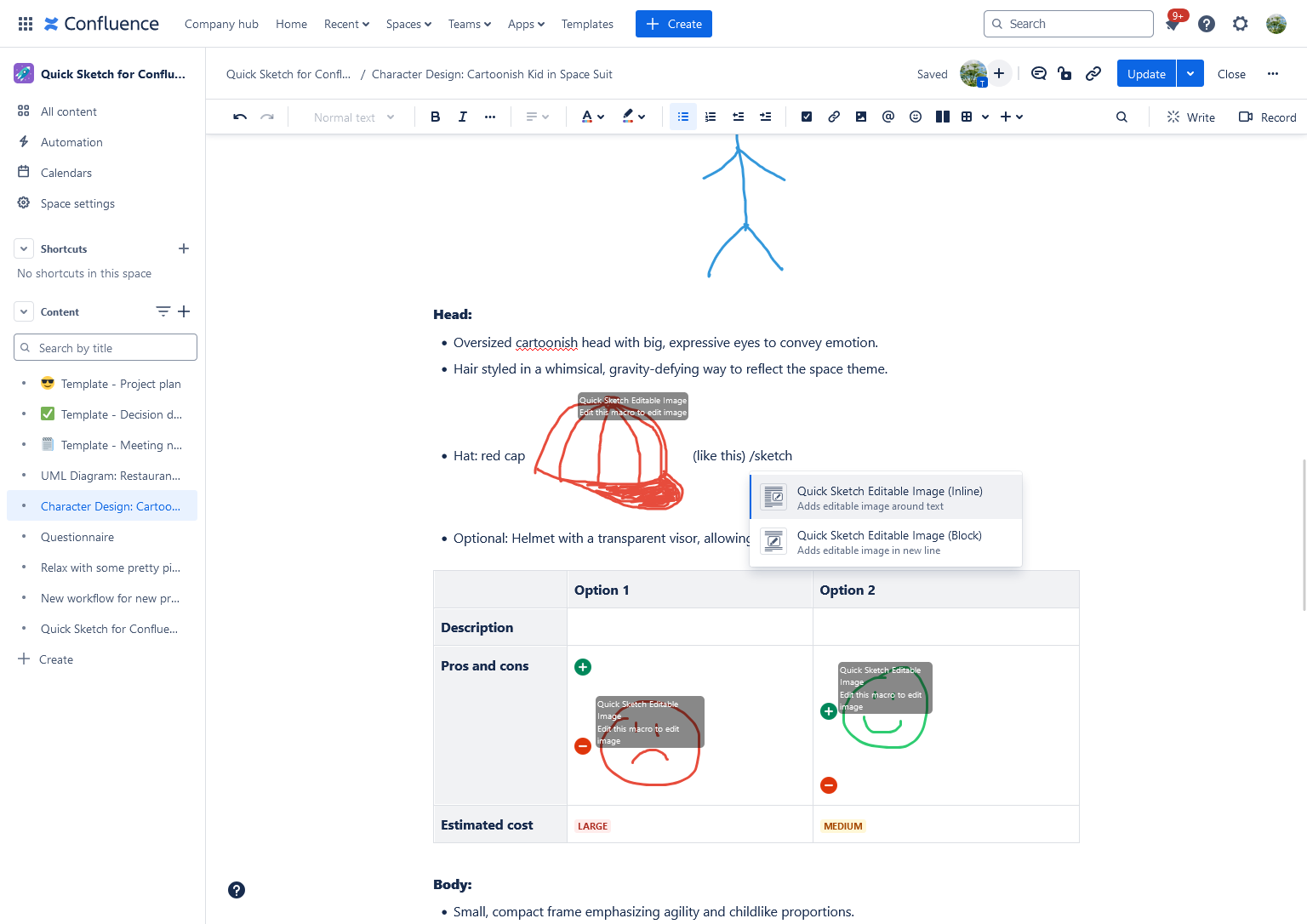Open the highlight color picker
This screenshot has height=924, width=1307.
(x=634, y=117)
